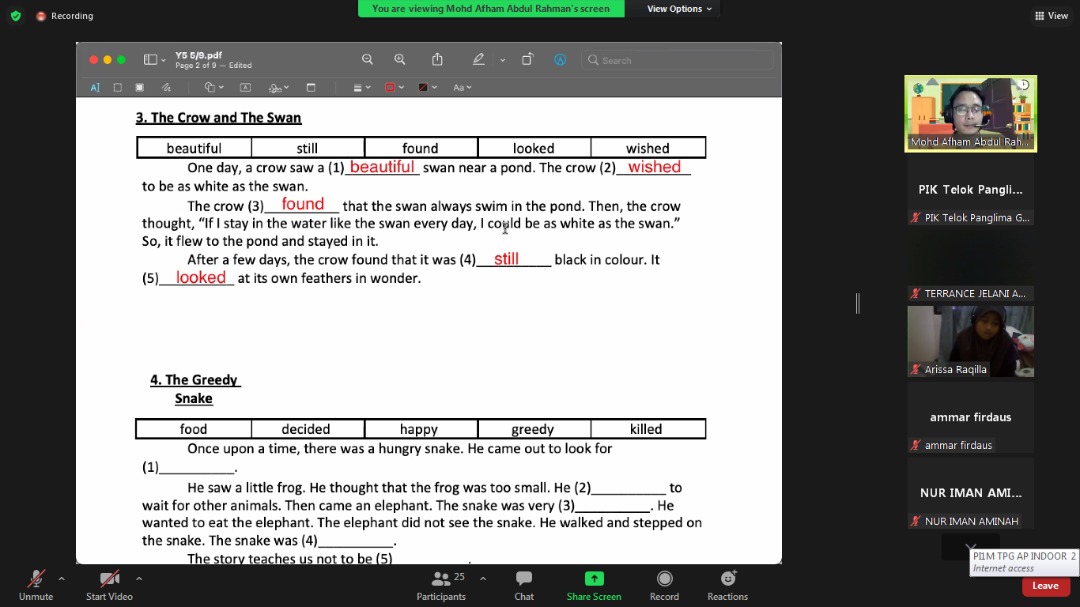Click the Zoom Out magnifier in Preview
Screen dimensions: 1080x607
click(367, 60)
